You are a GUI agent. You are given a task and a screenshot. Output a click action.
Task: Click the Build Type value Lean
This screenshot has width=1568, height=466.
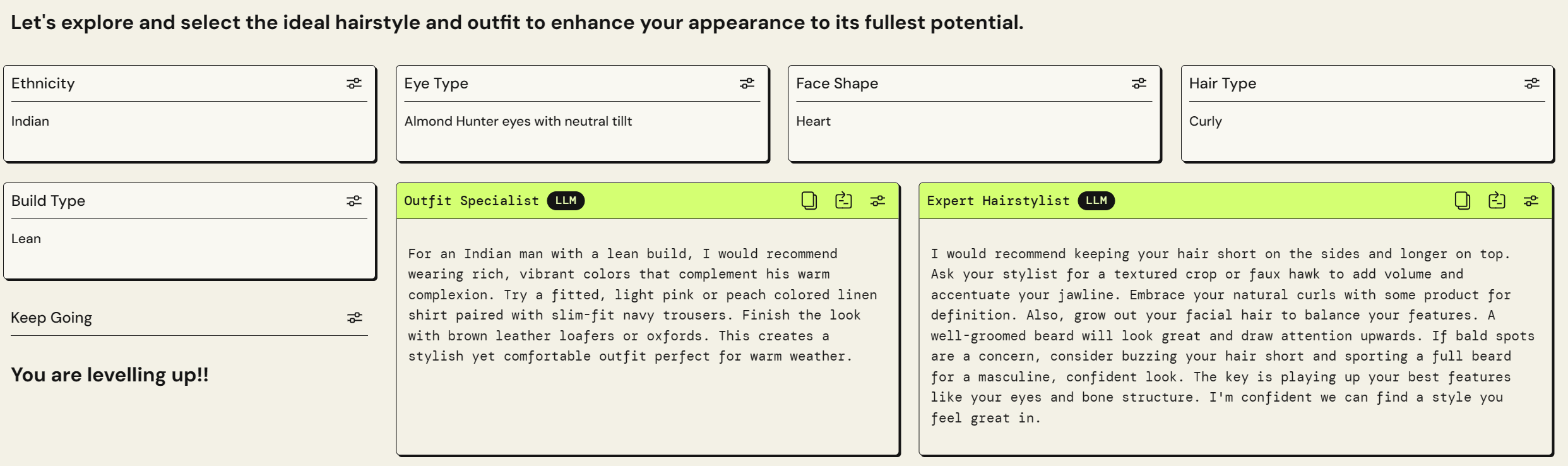pos(26,239)
